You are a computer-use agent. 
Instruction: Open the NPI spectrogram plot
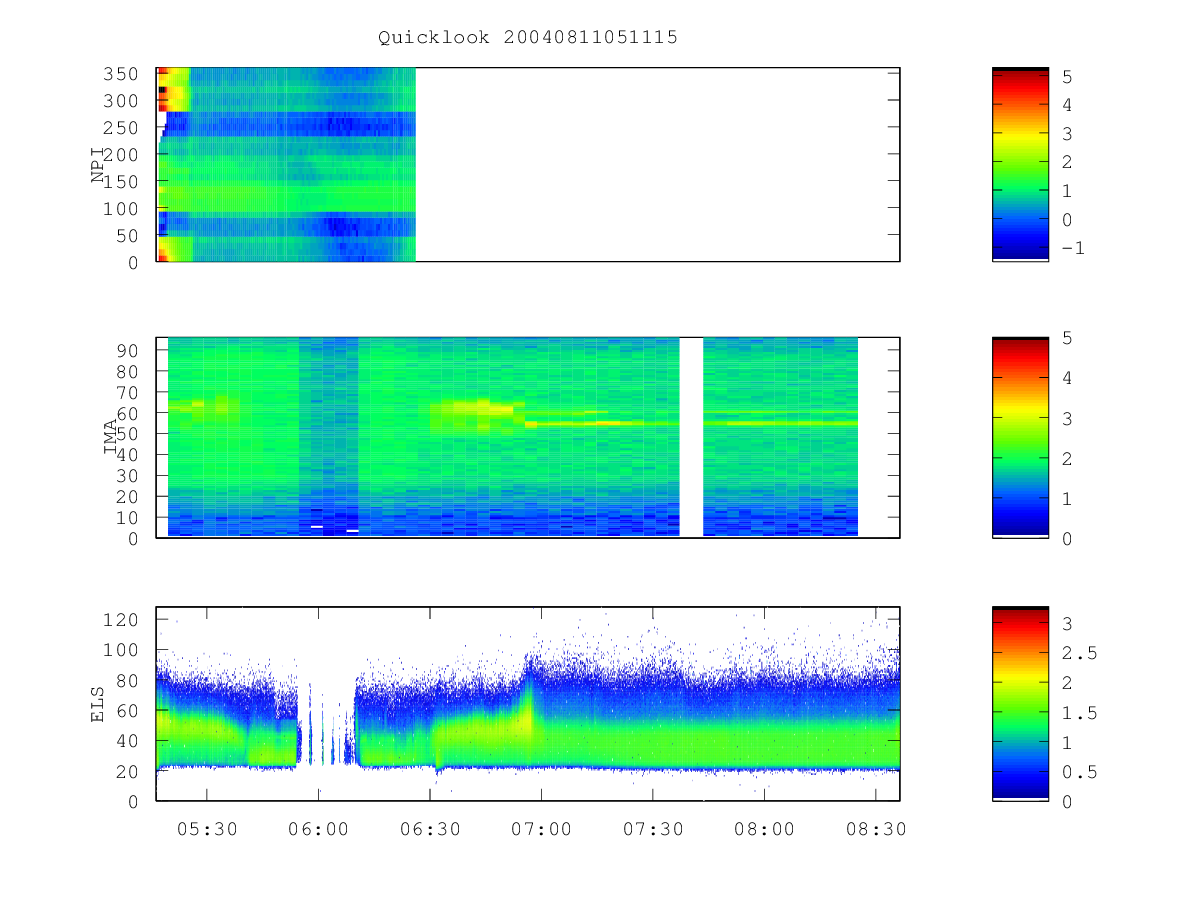click(x=528, y=165)
